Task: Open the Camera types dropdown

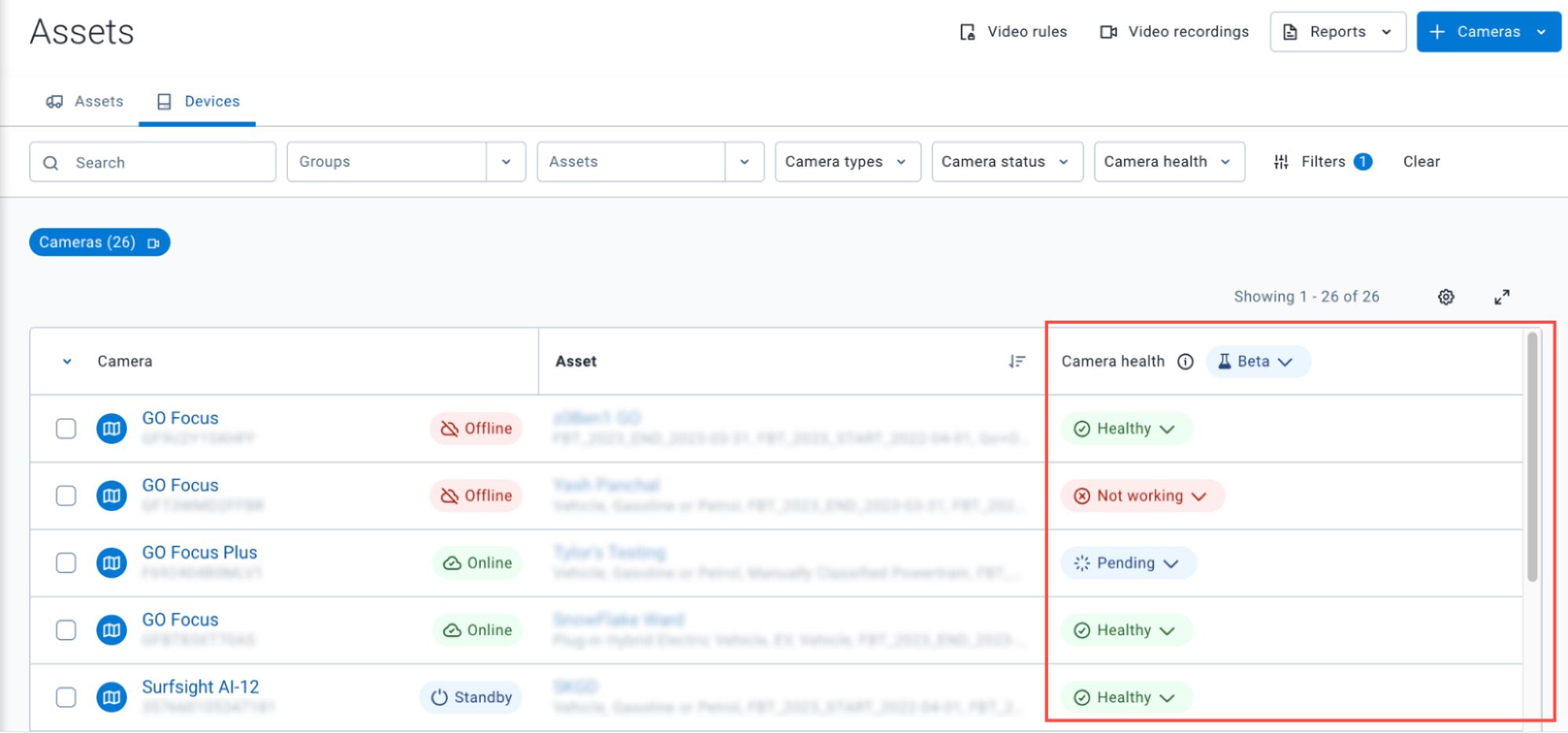Action: coord(847,162)
